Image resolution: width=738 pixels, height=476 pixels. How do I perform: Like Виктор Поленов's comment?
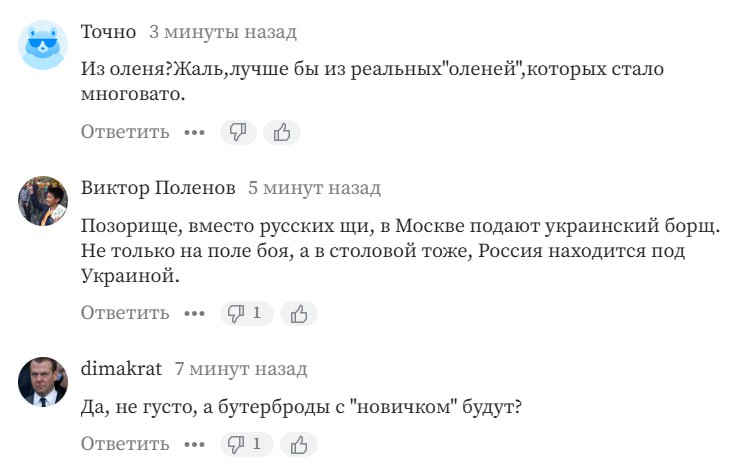click(298, 313)
